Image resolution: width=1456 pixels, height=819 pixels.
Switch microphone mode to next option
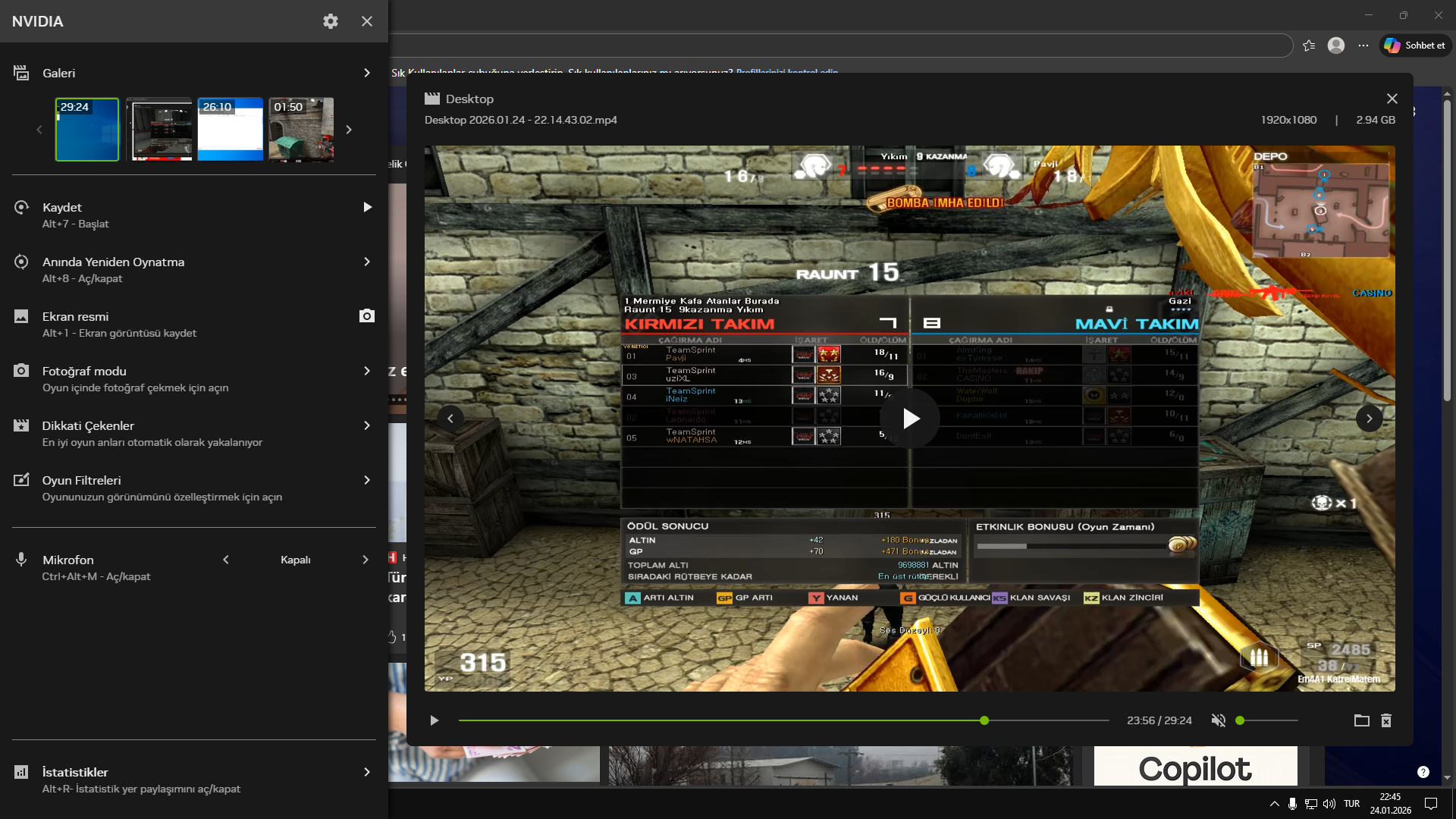[366, 560]
